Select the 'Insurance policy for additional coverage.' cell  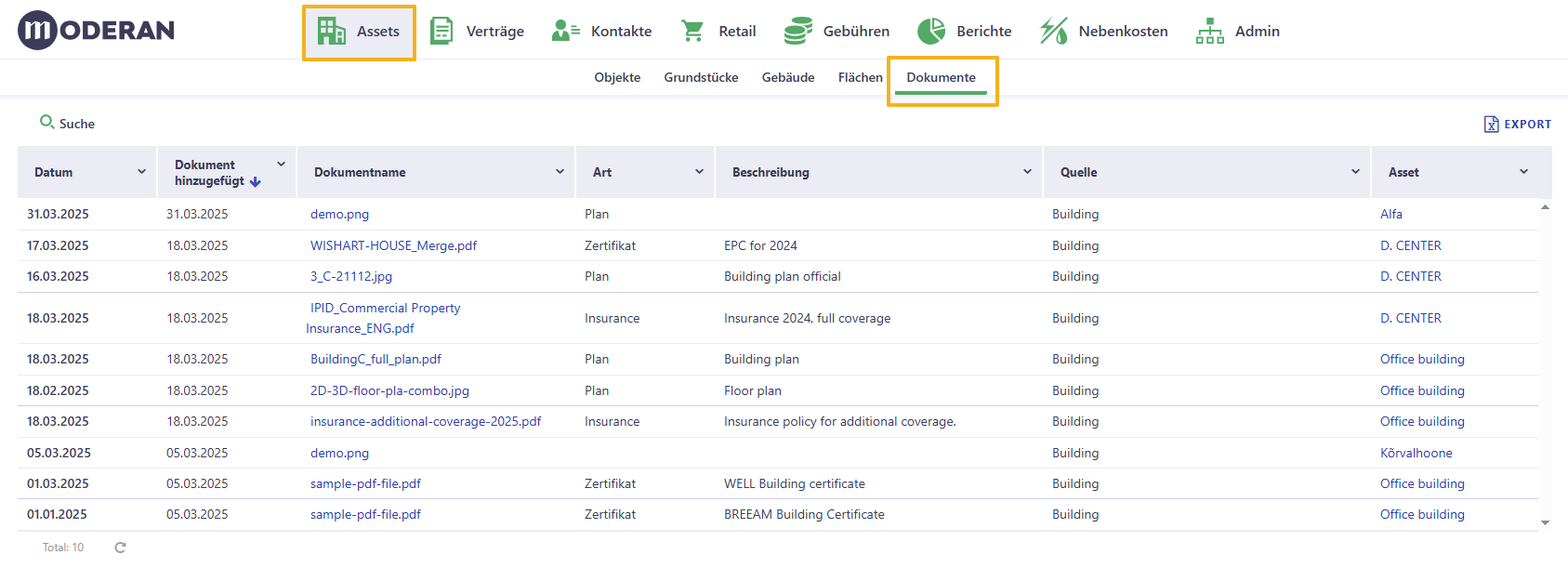coord(839,421)
